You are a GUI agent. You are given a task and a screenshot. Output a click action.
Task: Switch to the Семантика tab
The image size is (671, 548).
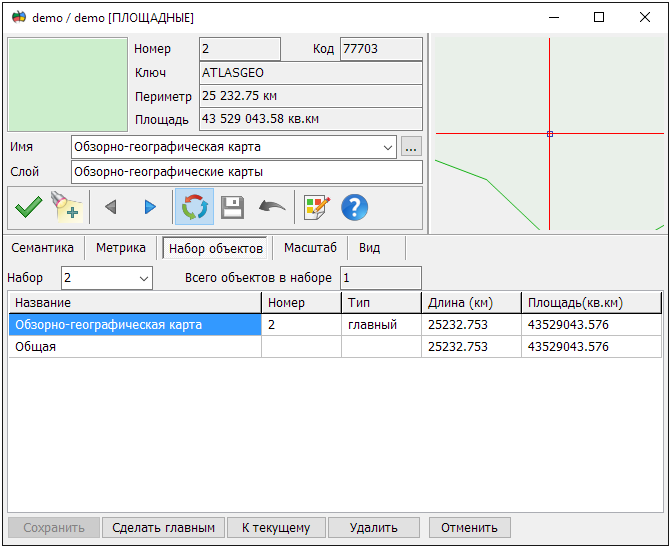[42, 248]
